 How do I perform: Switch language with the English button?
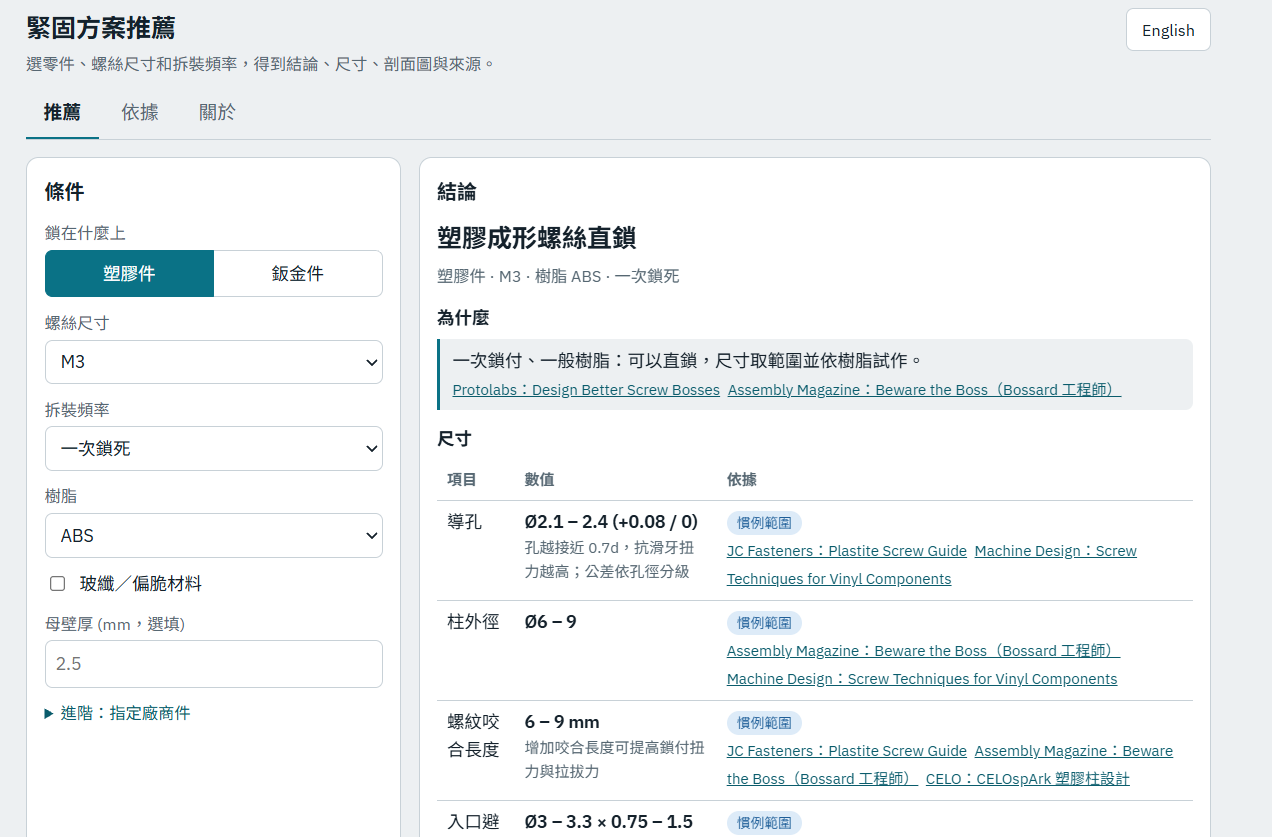(1168, 30)
